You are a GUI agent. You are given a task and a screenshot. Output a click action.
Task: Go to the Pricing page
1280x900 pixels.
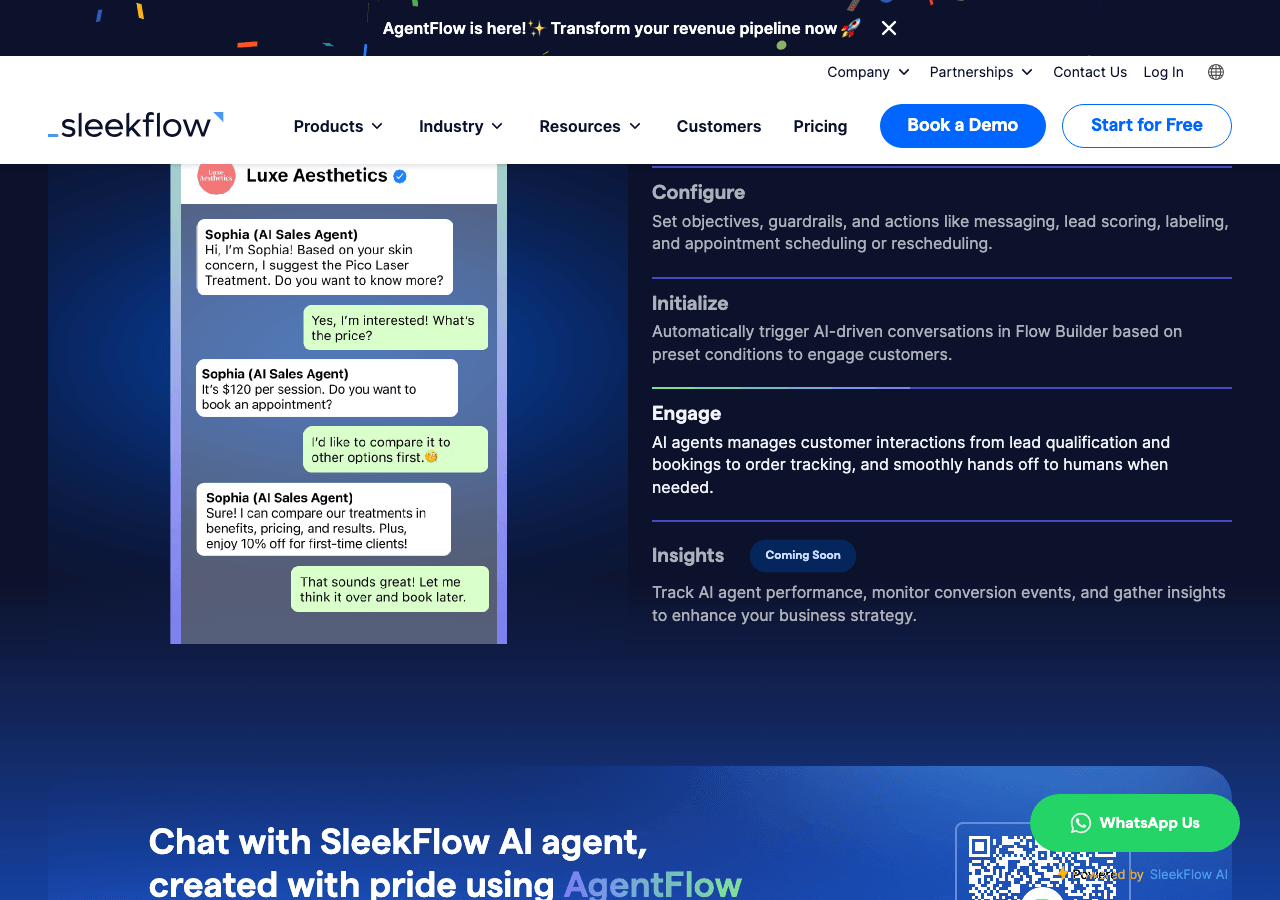(x=820, y=126)
